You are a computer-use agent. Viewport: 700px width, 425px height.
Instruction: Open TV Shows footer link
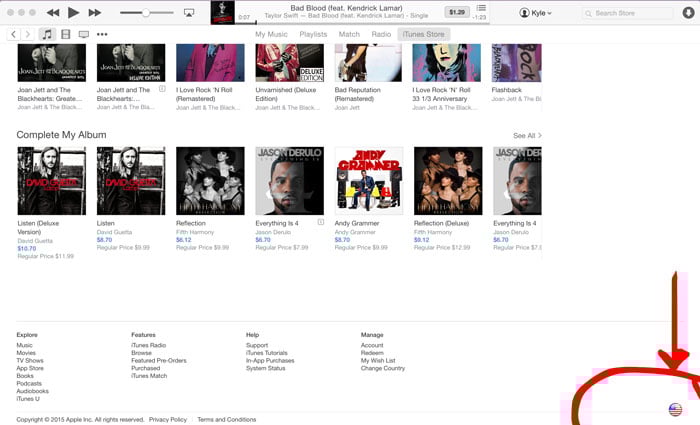[x=30, y=360]
